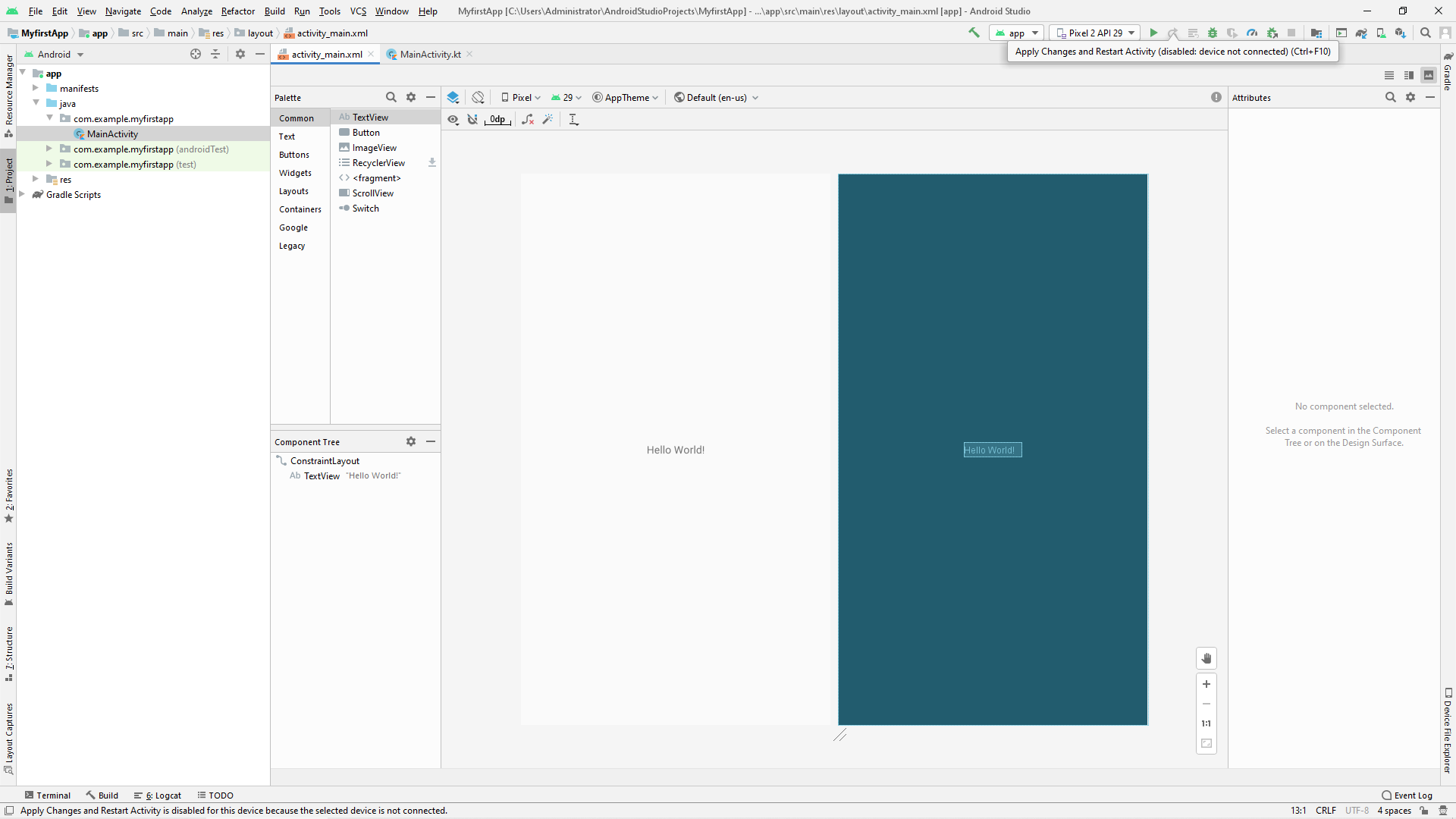1456x819 pixels.
Task: Toggle the view options eye icon
Action: [x=453, y=119]
